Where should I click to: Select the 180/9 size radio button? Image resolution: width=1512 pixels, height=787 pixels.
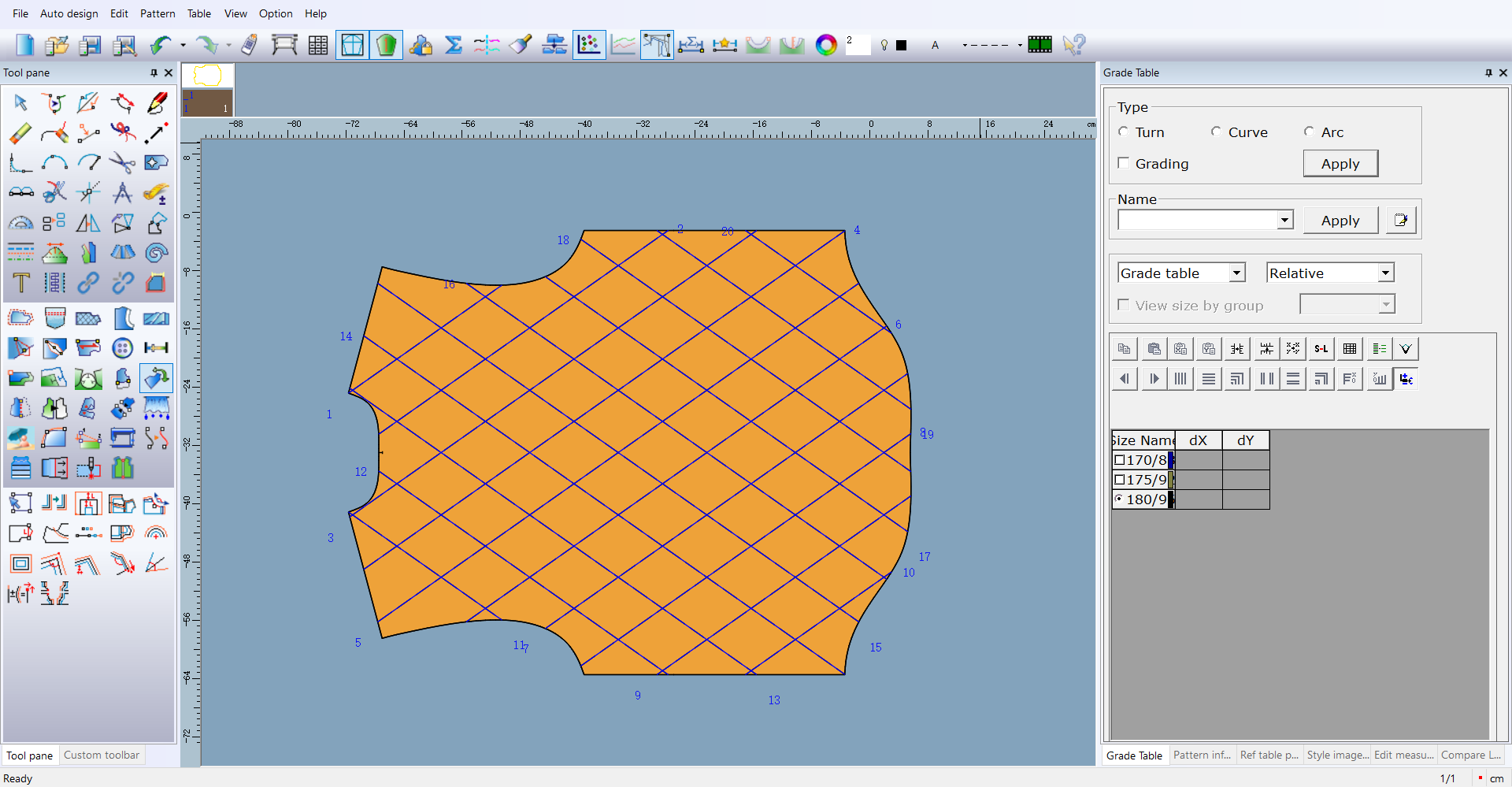[x=1119, y=499]
